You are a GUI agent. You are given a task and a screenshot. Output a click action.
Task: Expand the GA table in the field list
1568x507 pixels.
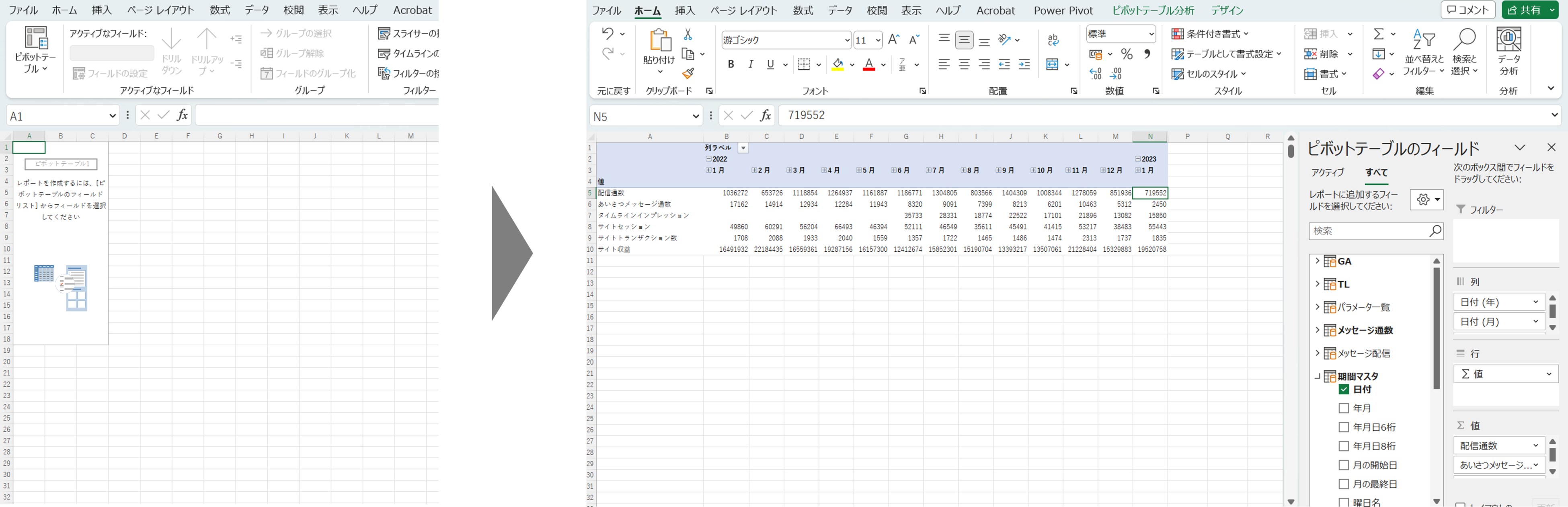[1317, 261]
